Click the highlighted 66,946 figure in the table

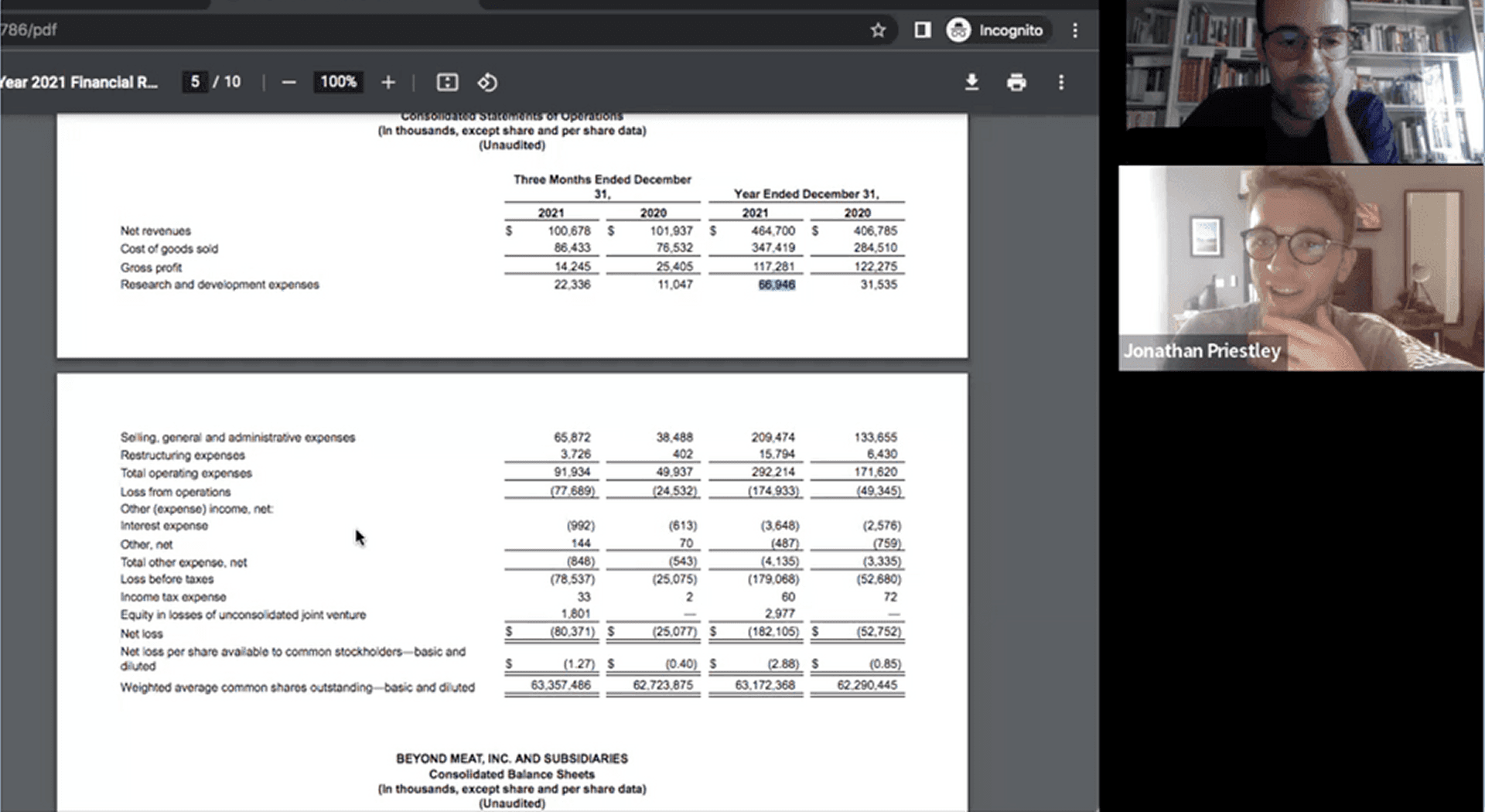point(776,285)
